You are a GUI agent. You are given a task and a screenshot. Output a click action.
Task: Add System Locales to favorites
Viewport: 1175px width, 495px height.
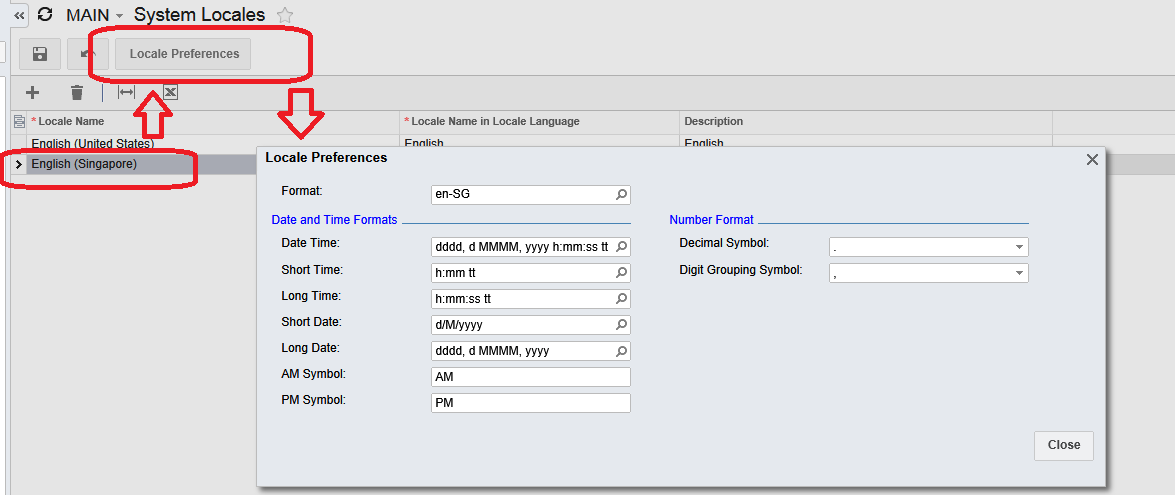(x=285, y=15)
